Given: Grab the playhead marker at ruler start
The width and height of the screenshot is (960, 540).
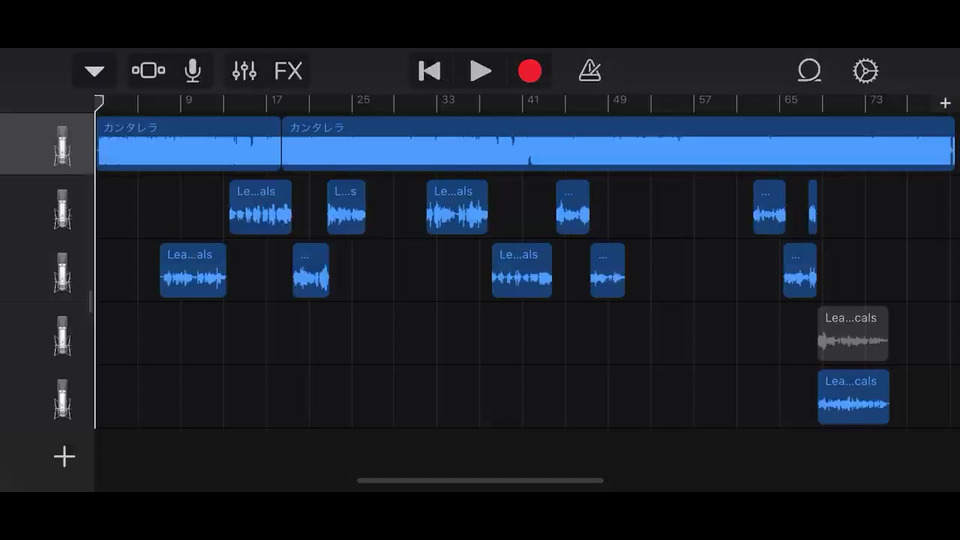Looking at the screenshot, I should coord(99,102).
